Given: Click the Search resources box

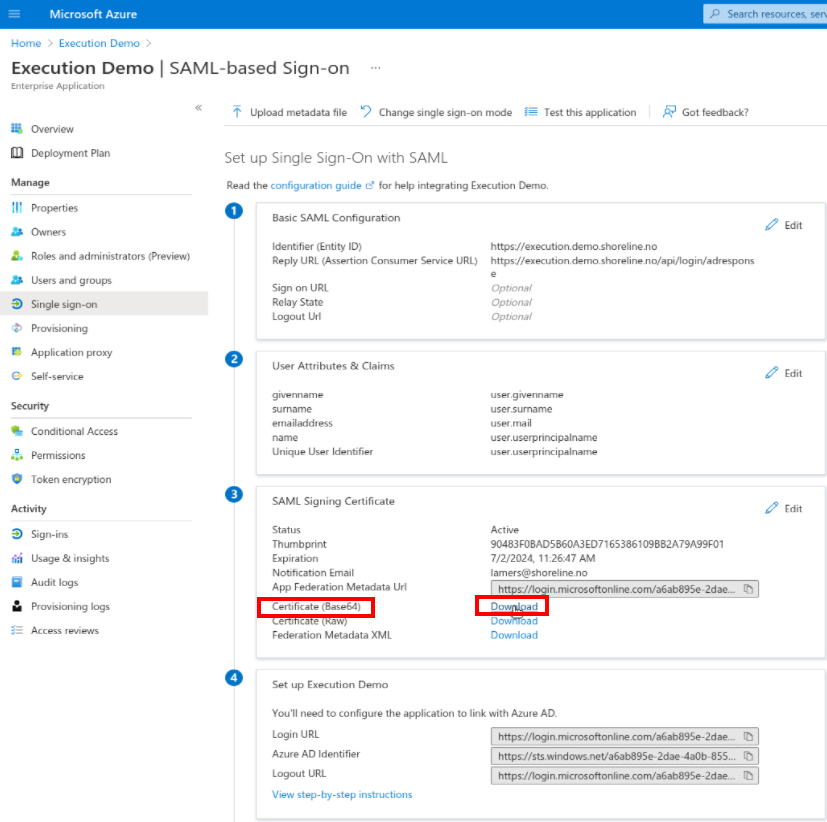Looking at the screenshot, I should (x=765, y=14).
